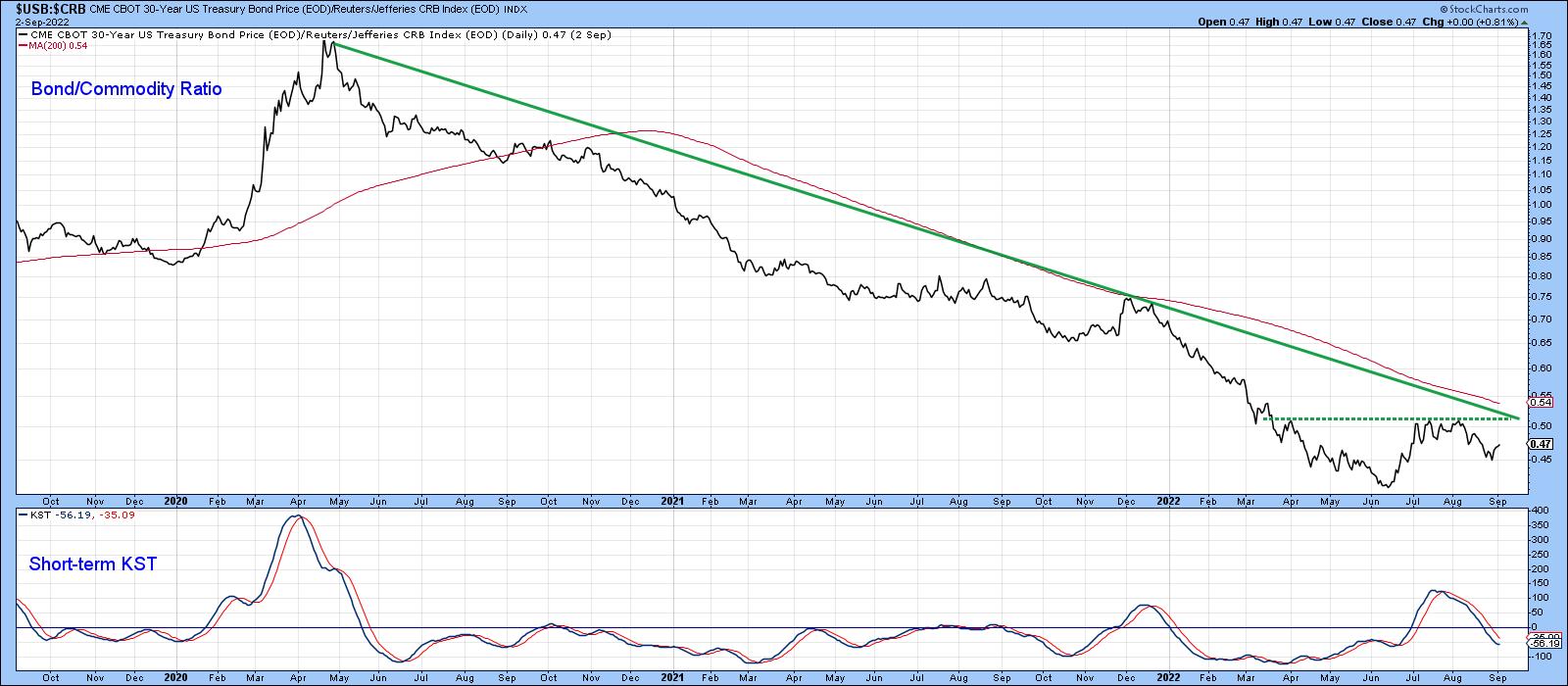
Task: Select the 2021 label on the upper time axis
Action: coord(672,500)
